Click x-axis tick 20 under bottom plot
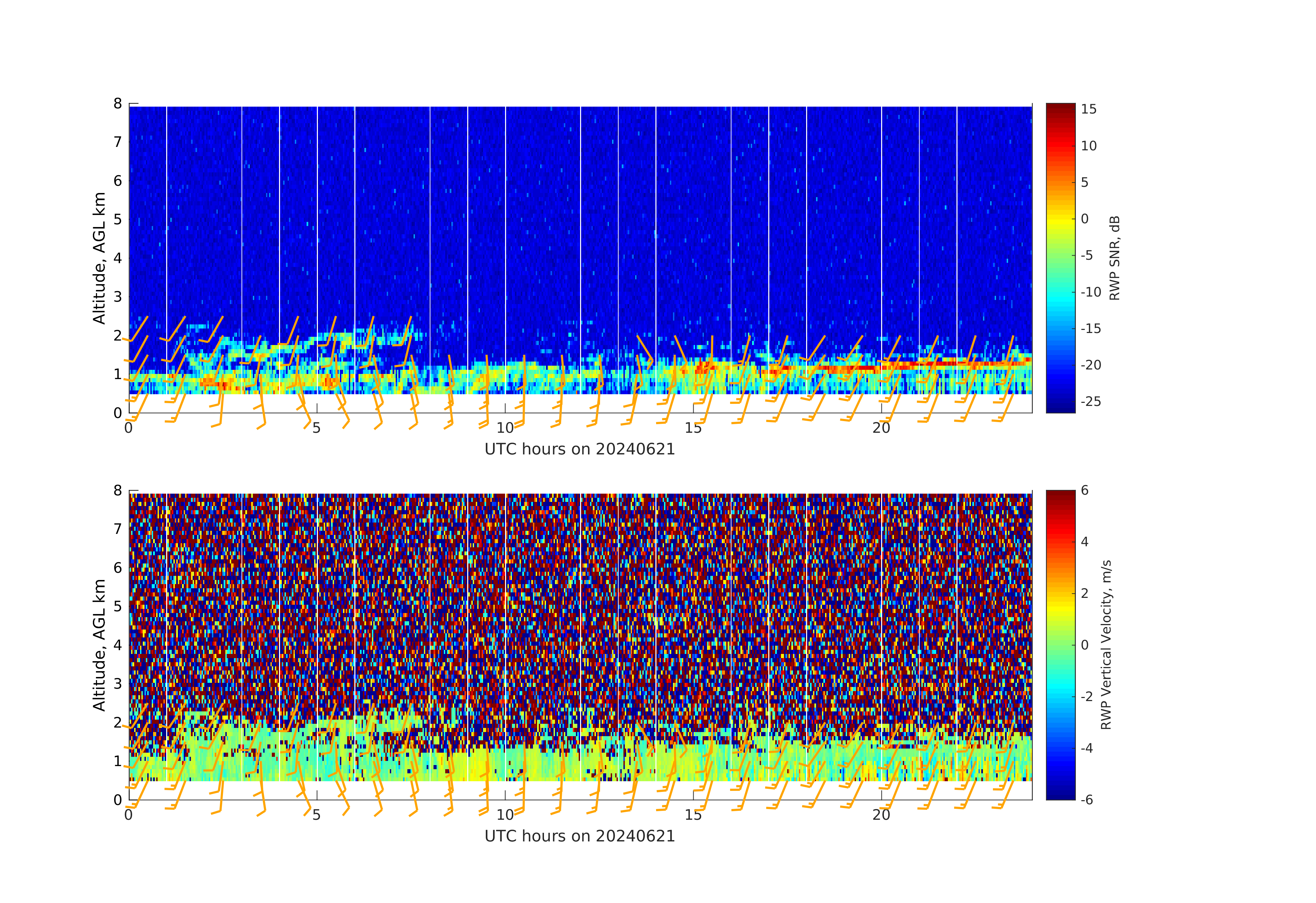This screenshot has height=903, width=1316. 881,815
